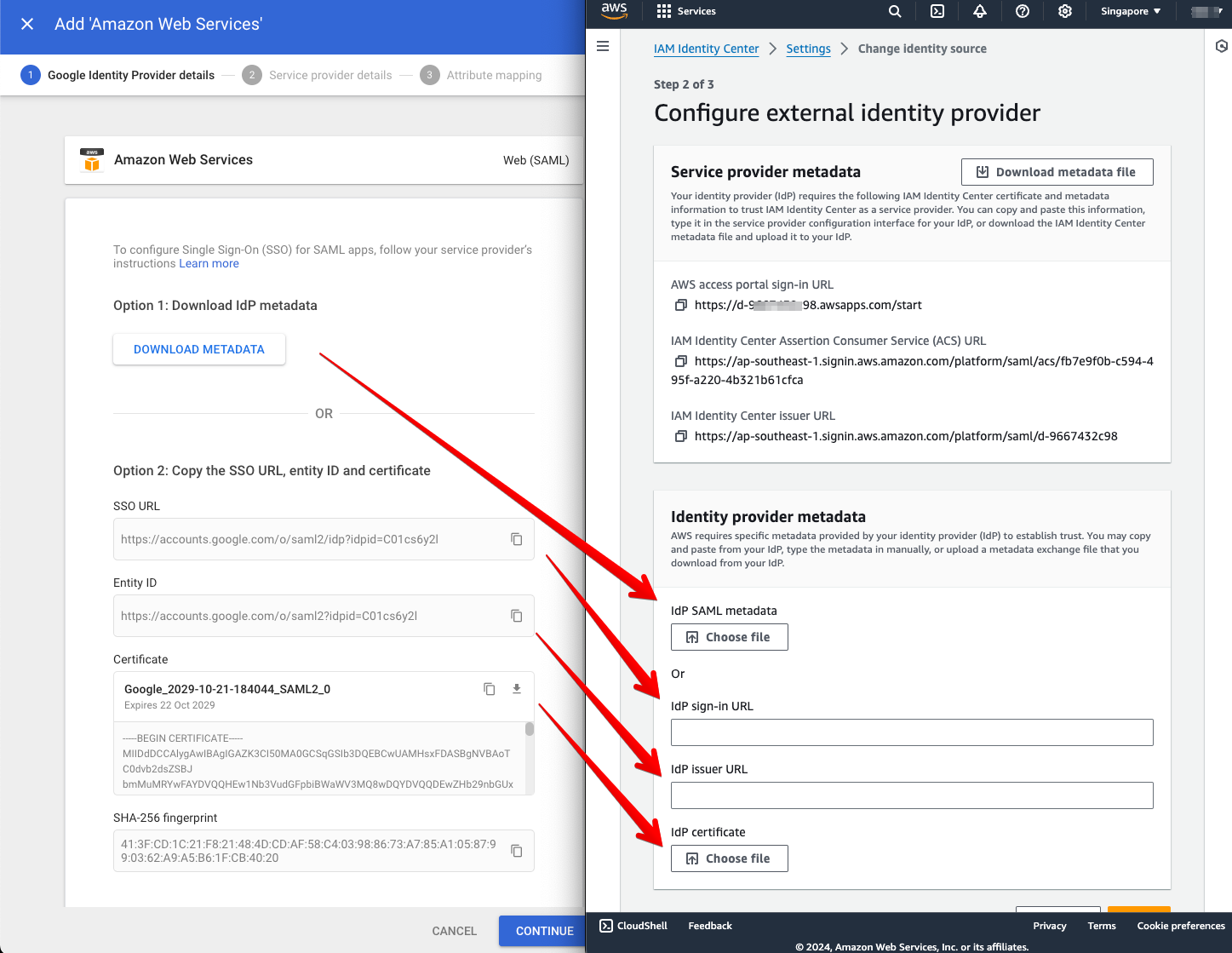
Task: Go to Attribute mapping step
Action: (x=481, y=75)
